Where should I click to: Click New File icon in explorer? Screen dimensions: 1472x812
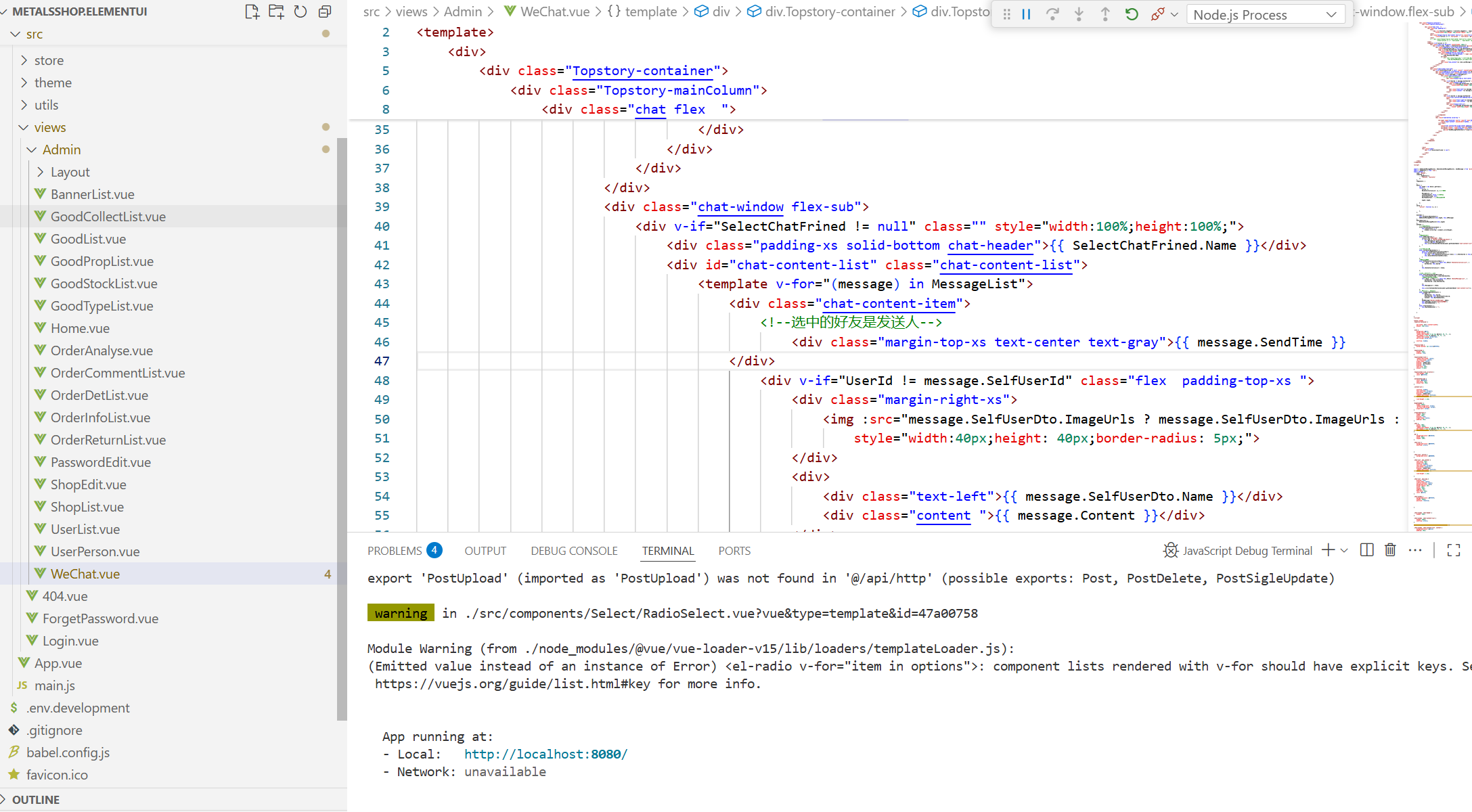tap(252, 12)
